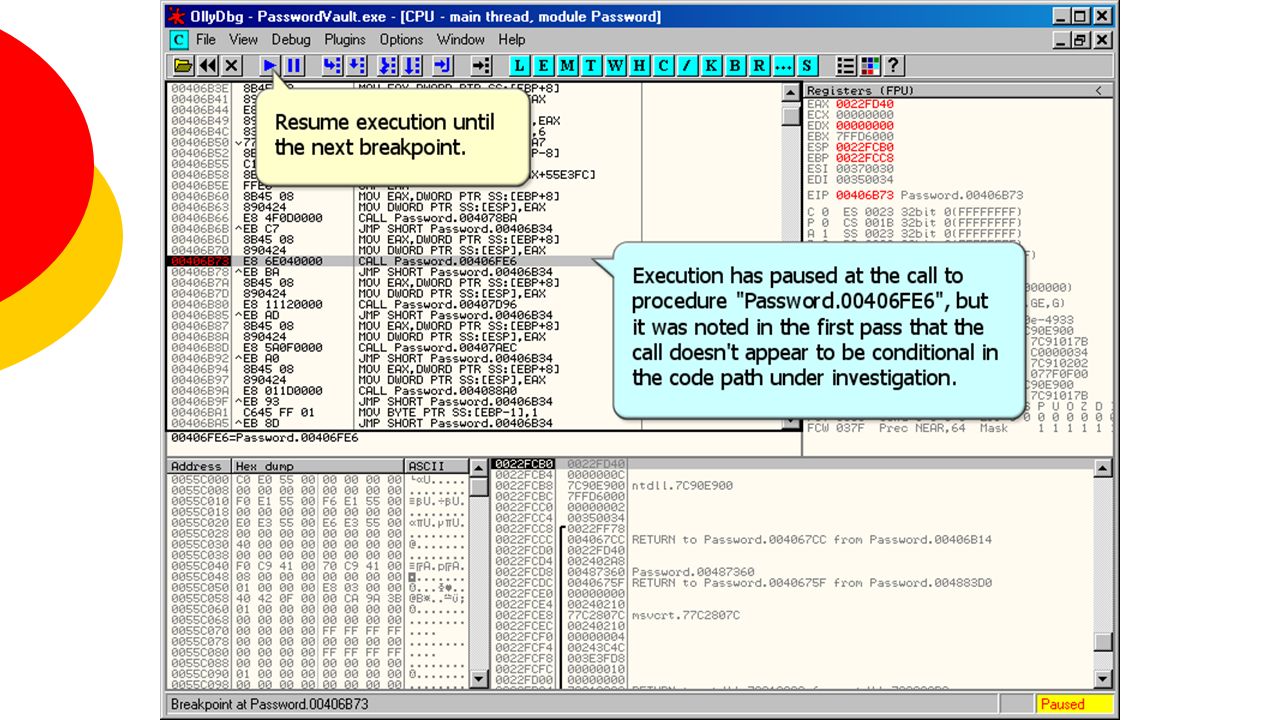
Task: Open the Debug menu
Action: (x=291, y=40)
